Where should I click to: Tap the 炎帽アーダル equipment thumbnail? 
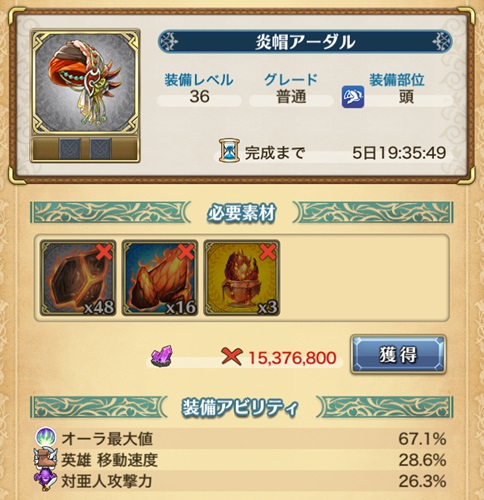click(85, 83)
